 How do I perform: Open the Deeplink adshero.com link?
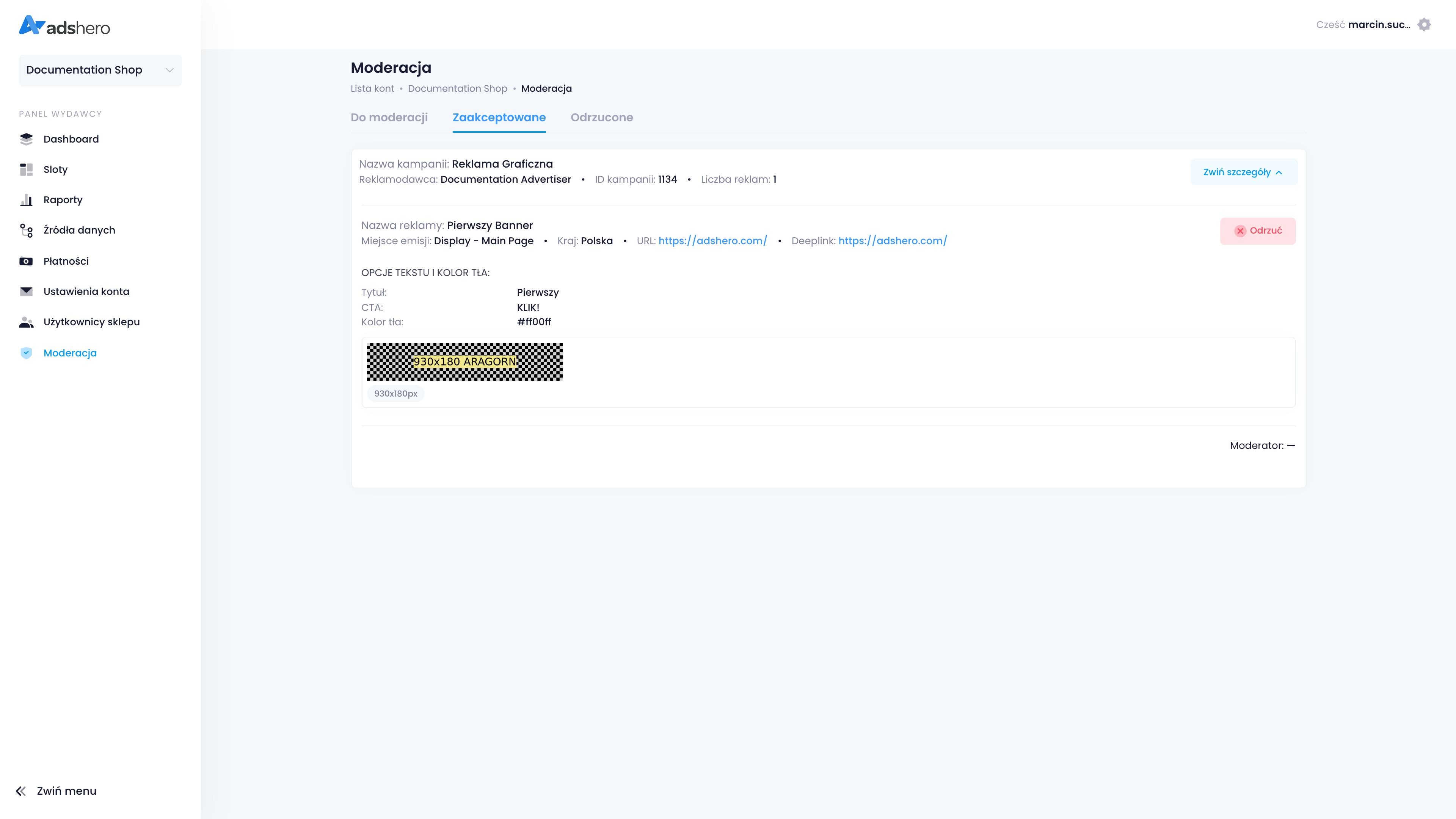tap(892, 241)
